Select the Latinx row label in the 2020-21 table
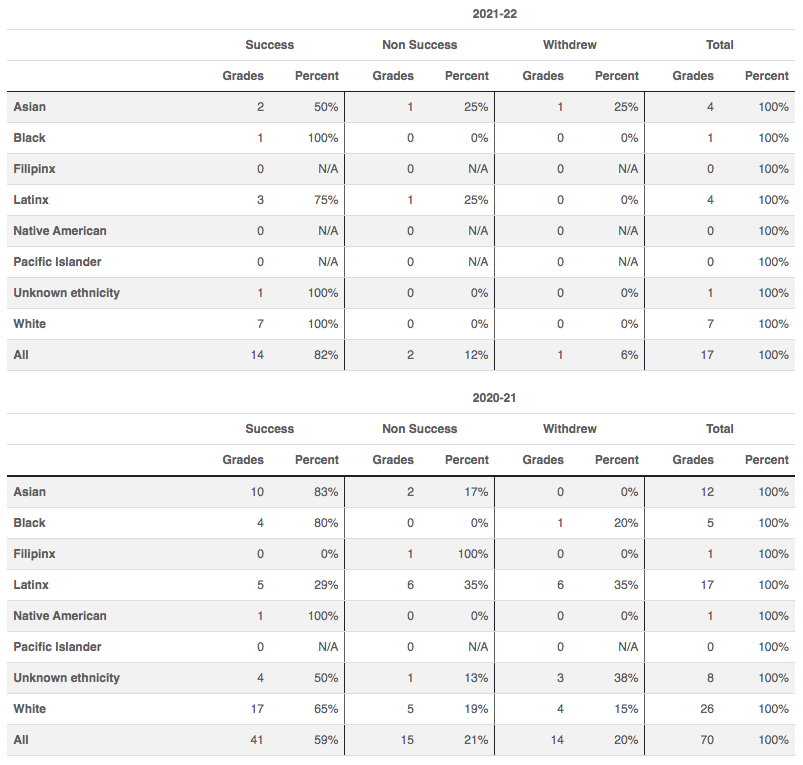This screenshot has width=803, height=765. (31, 585)
